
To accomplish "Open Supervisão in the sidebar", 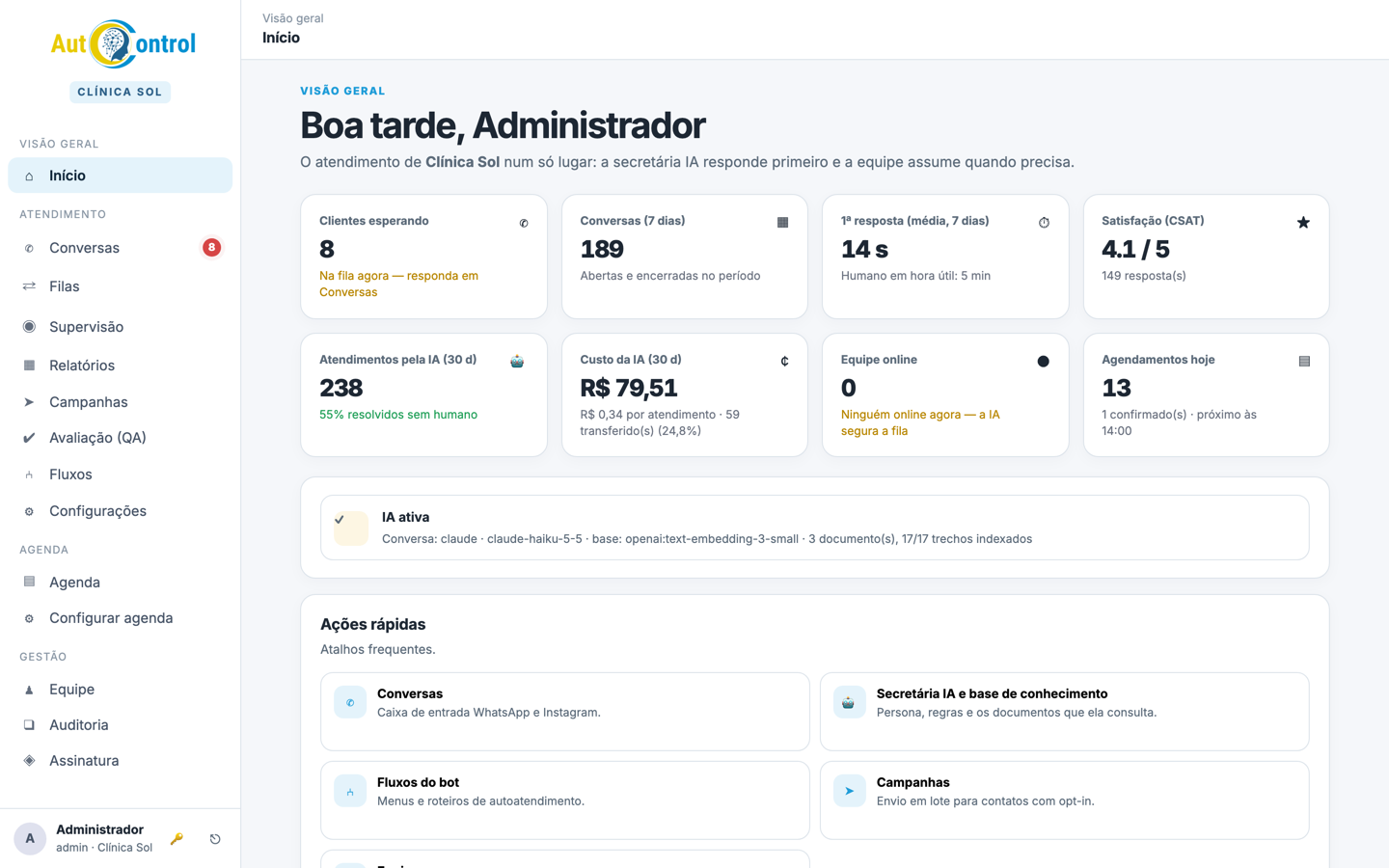I will pos(120,327).
